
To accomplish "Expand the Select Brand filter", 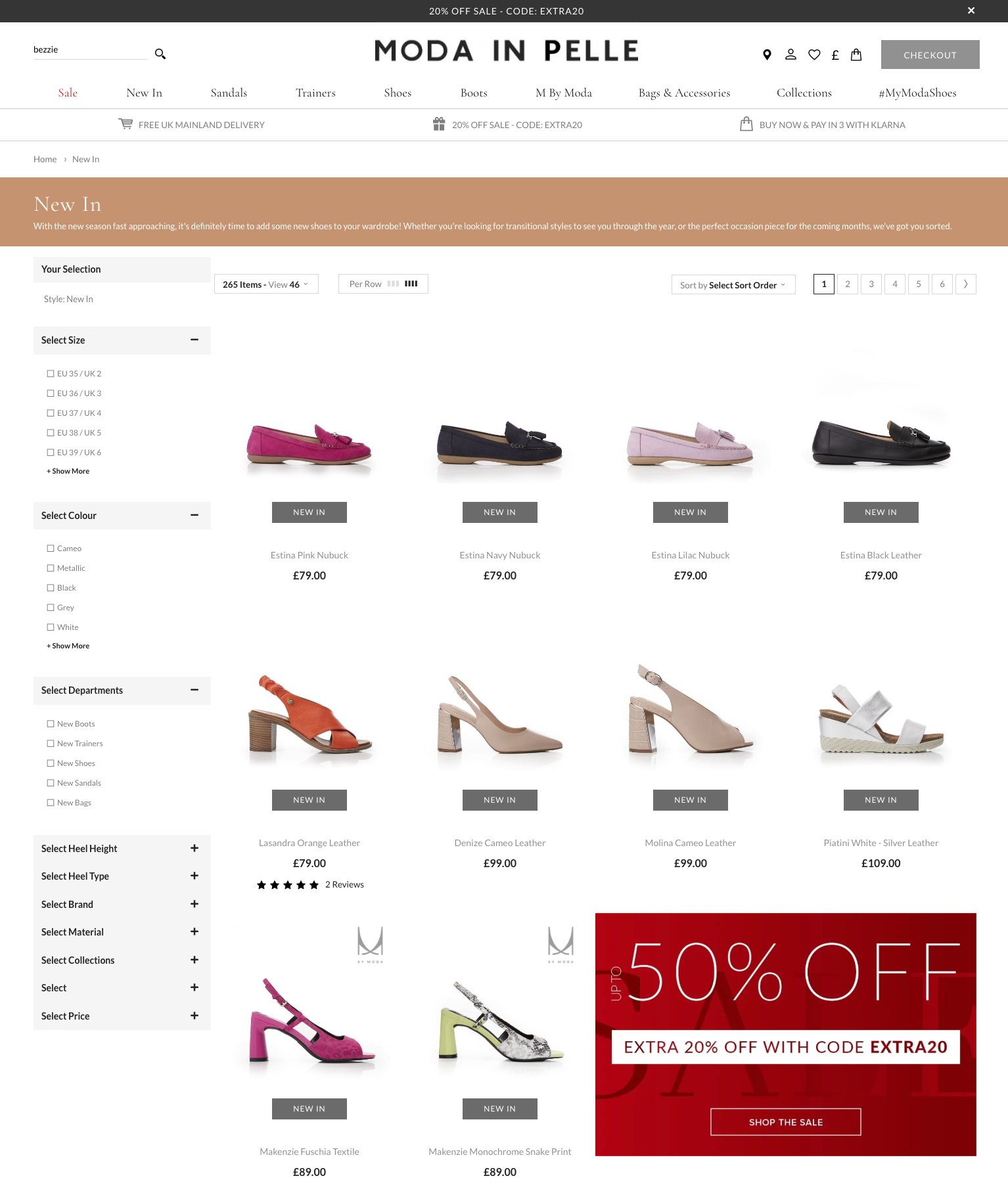I will (195, 904).
